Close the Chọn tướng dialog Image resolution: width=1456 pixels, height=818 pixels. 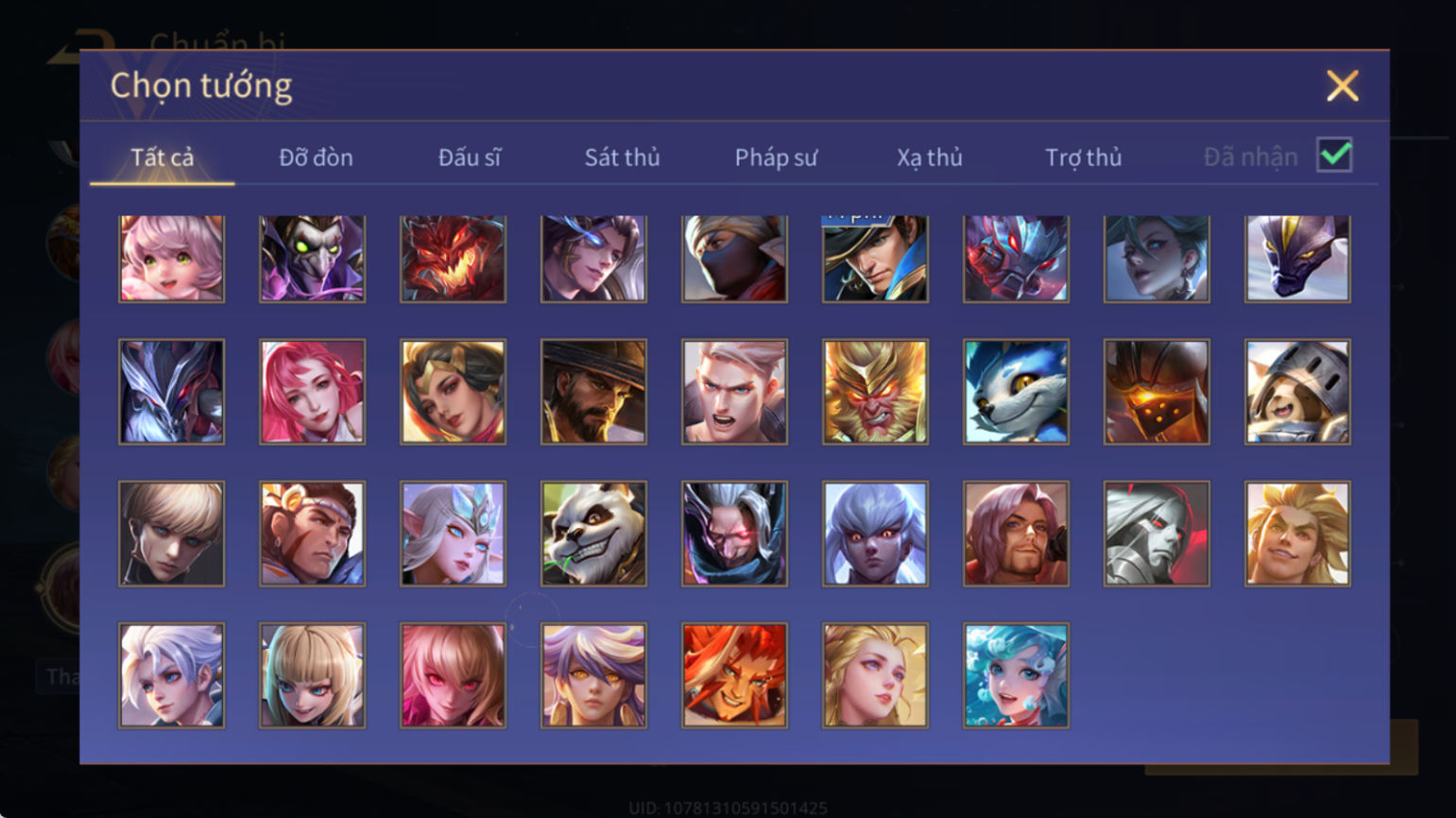click(x=1342, y=86)
